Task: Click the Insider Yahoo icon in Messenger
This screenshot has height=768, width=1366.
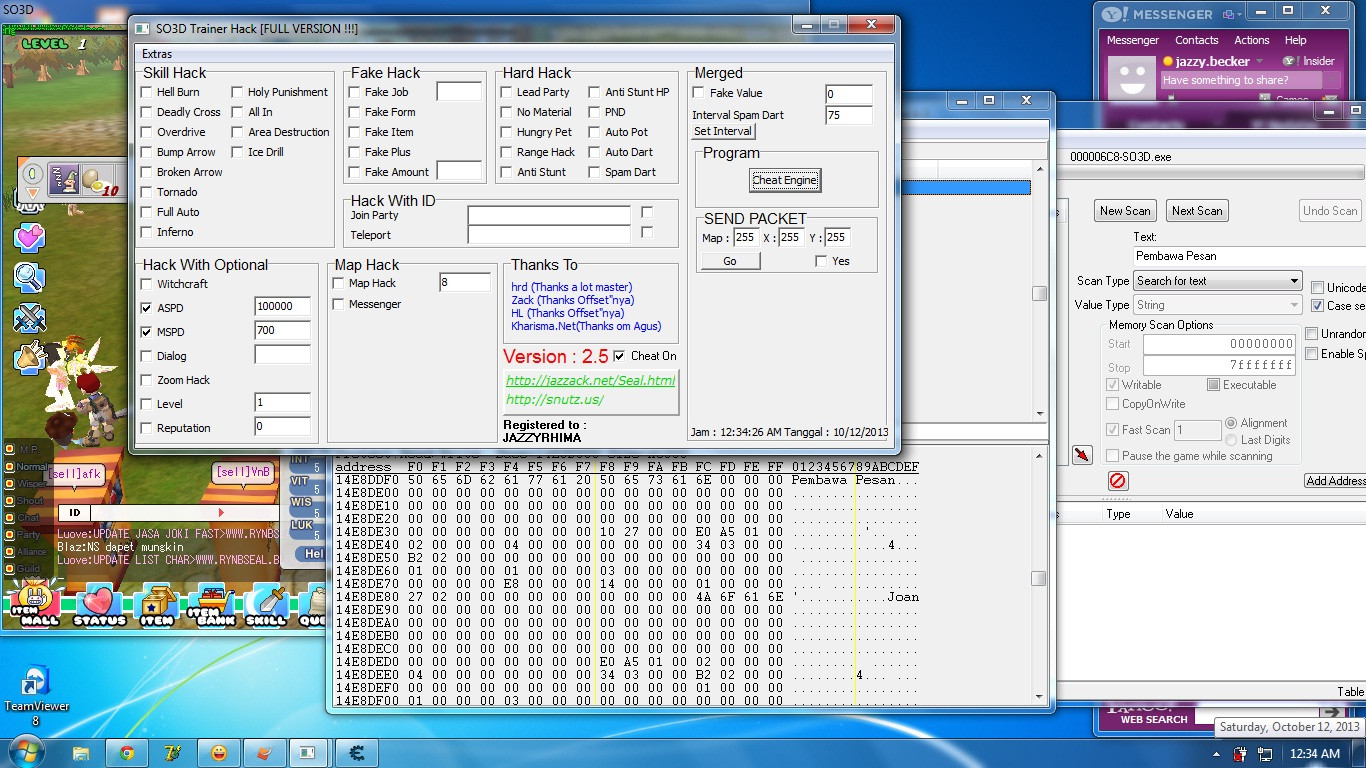Action: [x=1307, y=61]
